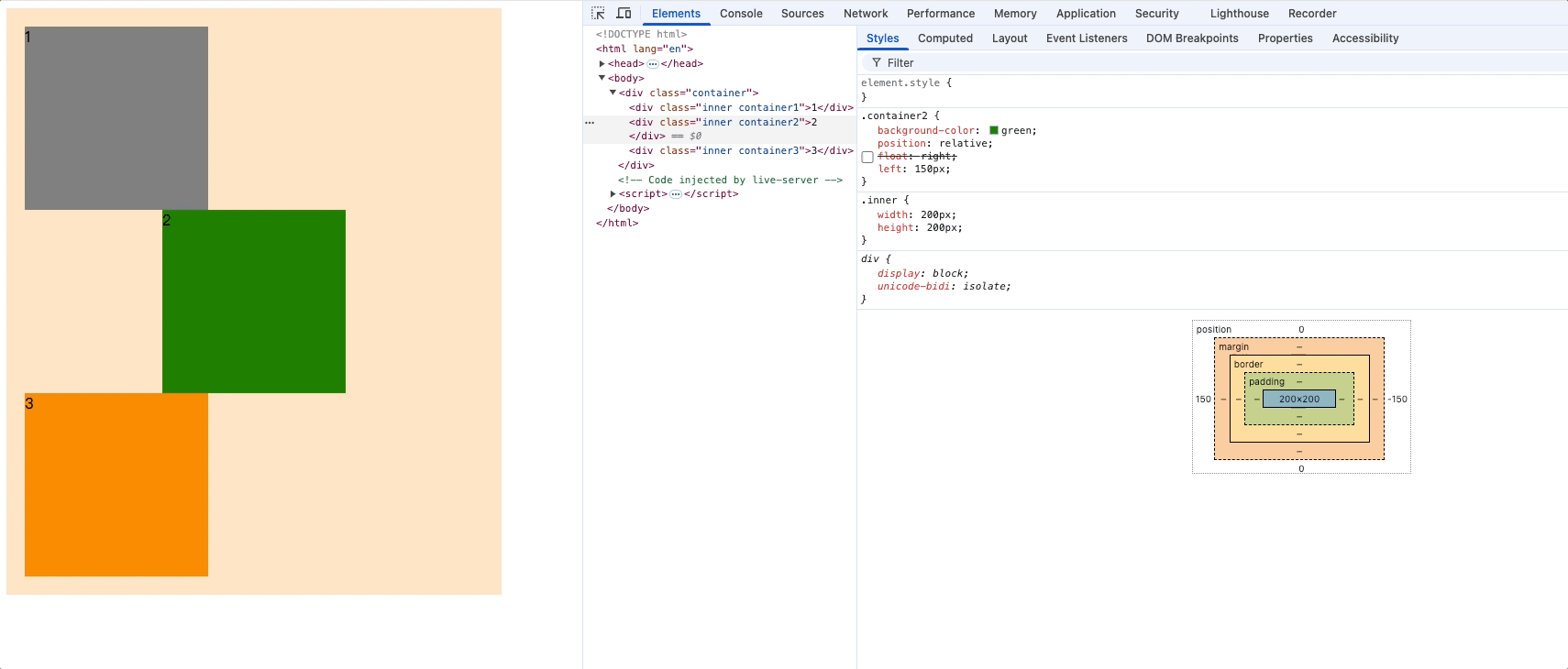Open the Memory tab
Screen dimensions: 1568x669
pyautogui.click(x=1015, y=13)
